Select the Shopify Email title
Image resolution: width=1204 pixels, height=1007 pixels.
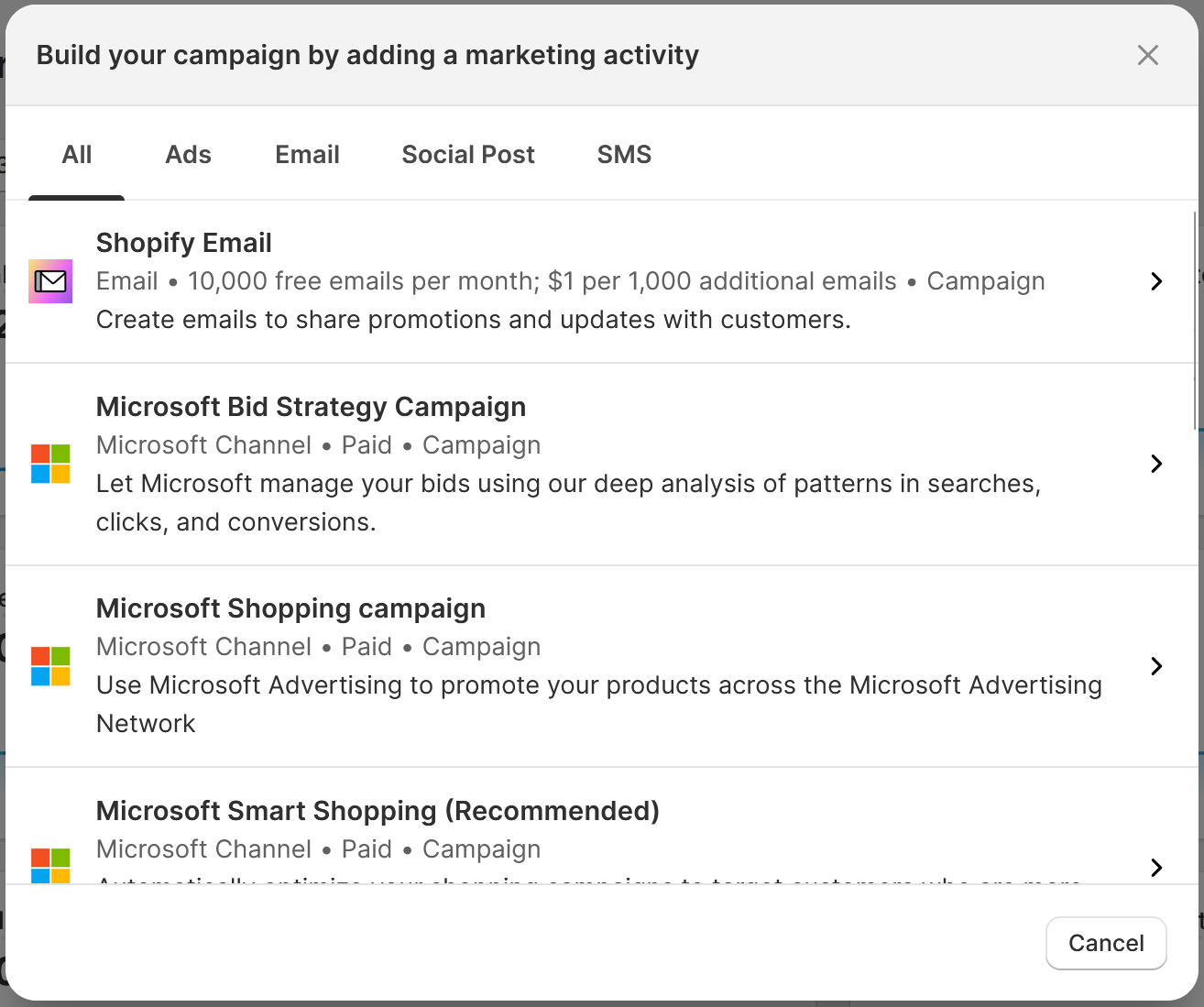pyautogui.click(x=184, y=243)
